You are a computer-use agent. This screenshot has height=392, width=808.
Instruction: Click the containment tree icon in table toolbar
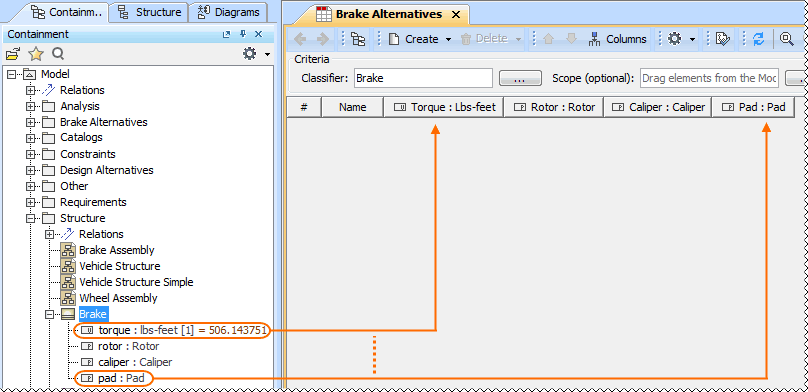(358, 39)
